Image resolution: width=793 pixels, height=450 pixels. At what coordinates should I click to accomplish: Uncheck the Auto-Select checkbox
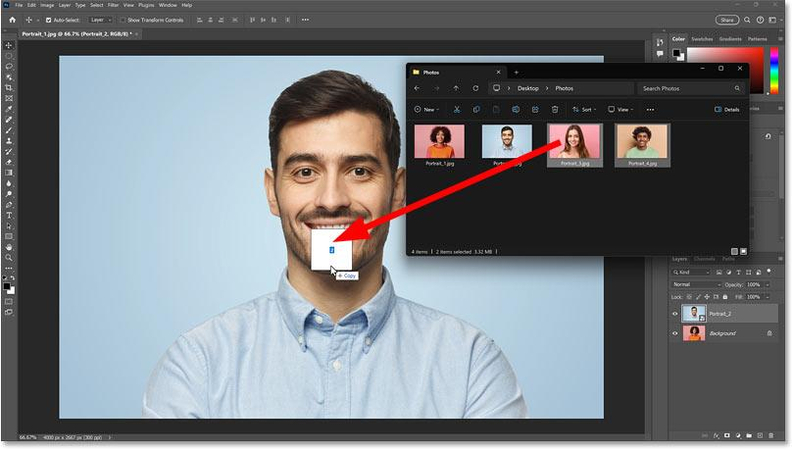50,19
